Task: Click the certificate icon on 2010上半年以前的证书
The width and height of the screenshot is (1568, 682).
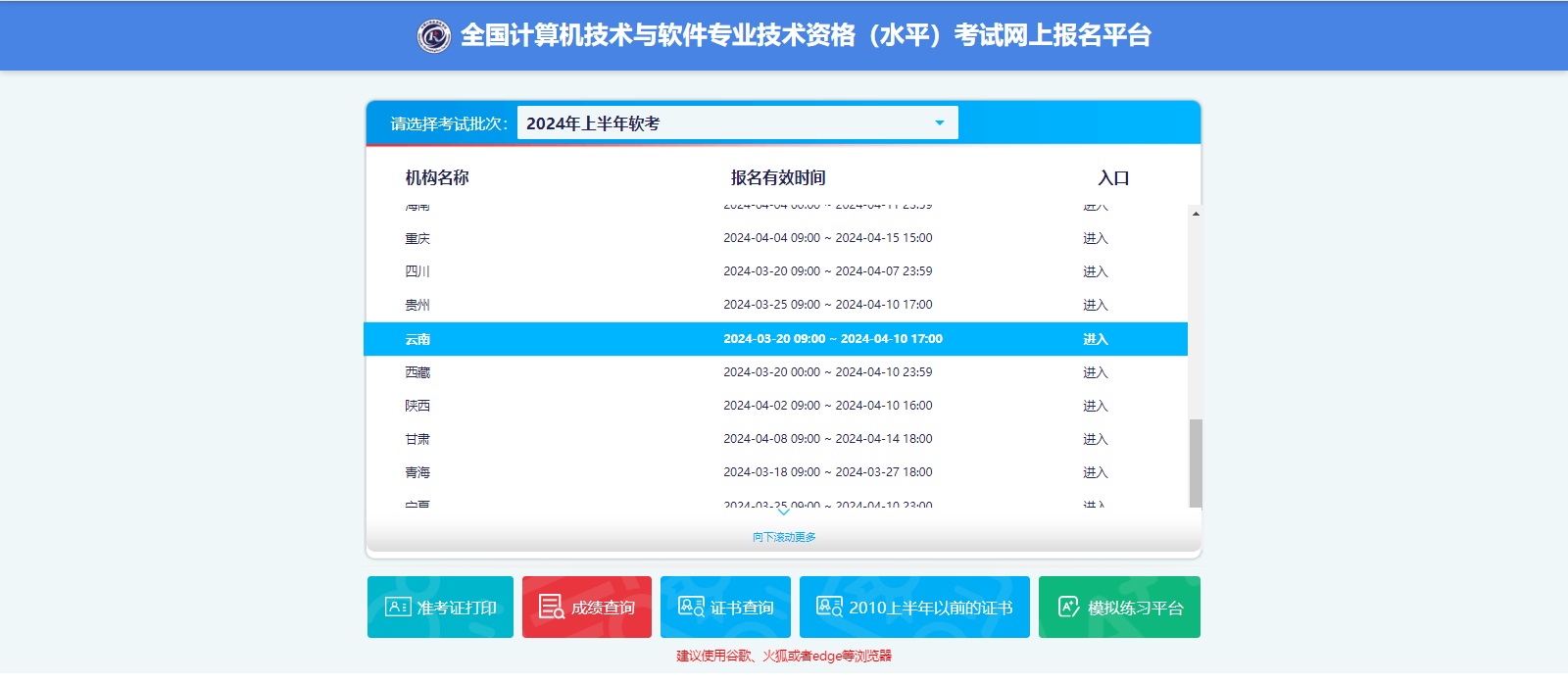Action: coord(829,608)
